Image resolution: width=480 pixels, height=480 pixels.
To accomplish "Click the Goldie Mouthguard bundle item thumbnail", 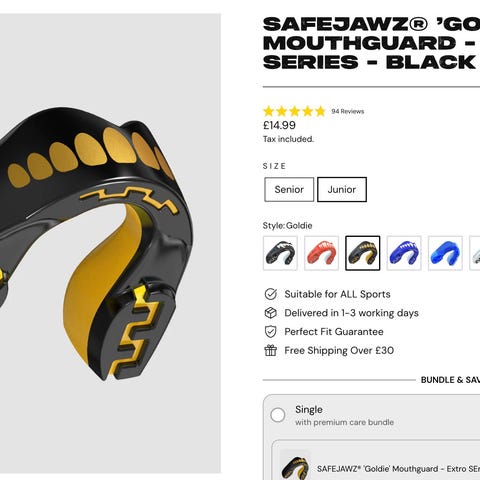I will pyautogui.click(x=295, y=465).
